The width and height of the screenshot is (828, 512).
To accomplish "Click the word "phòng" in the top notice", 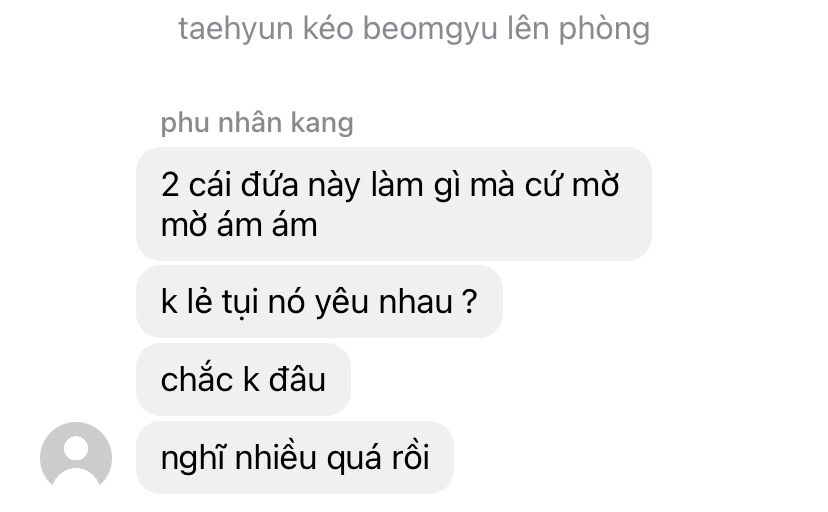I will click(x=605, y=30).
